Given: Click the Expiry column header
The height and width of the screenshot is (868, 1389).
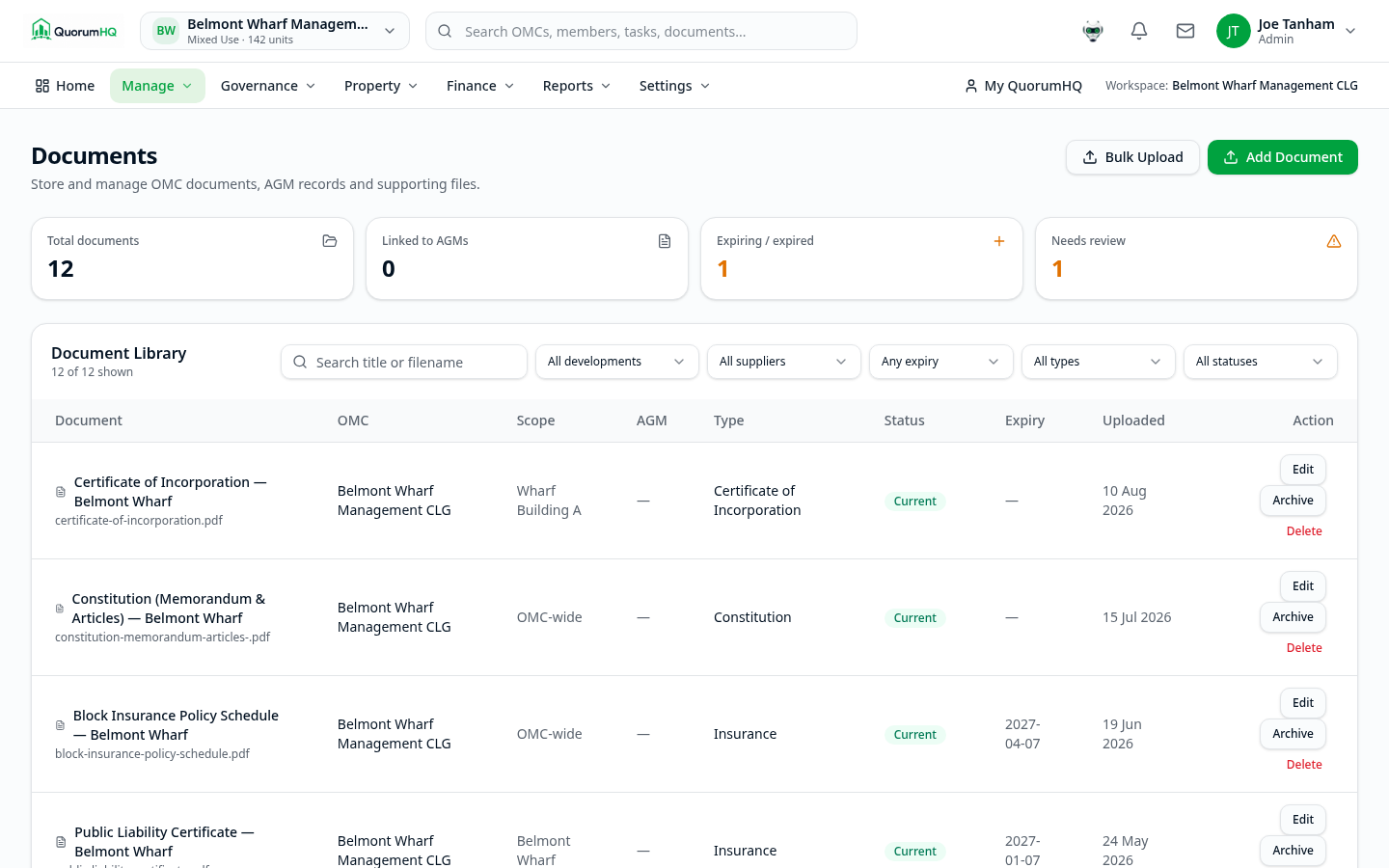Looking at the screenshot, I should [1024, 420].
